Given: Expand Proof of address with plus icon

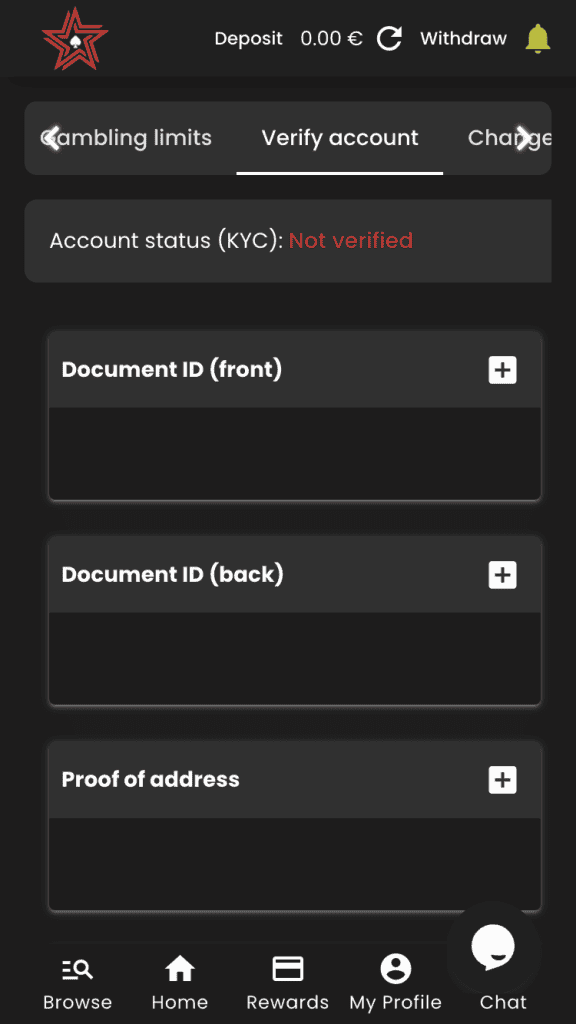Looking at the screenshot, I should pos(502,780).
